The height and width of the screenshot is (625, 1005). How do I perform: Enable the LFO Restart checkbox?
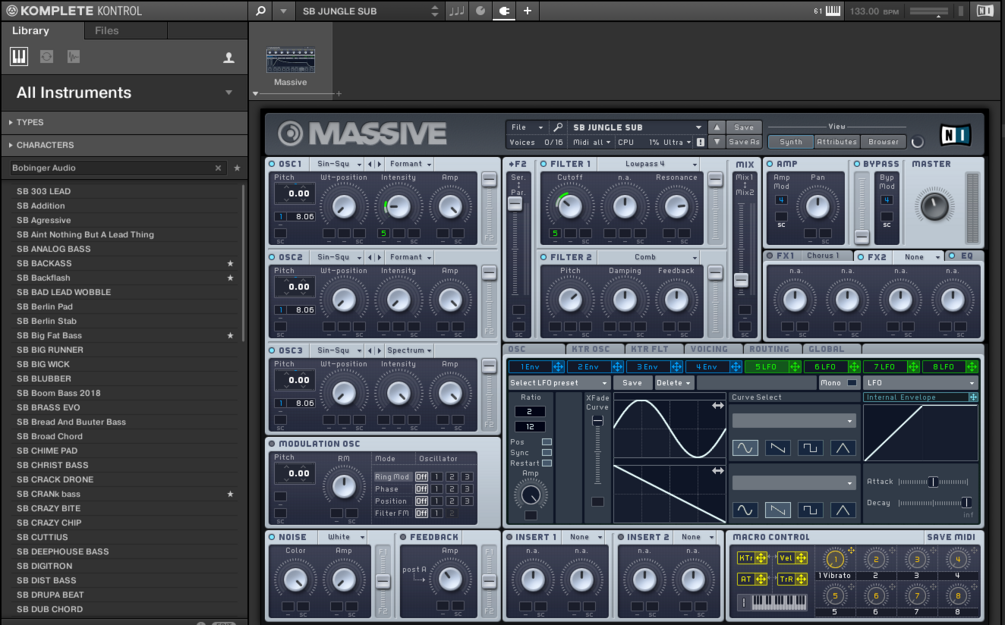pyautogui.click(x=547, y=463)
